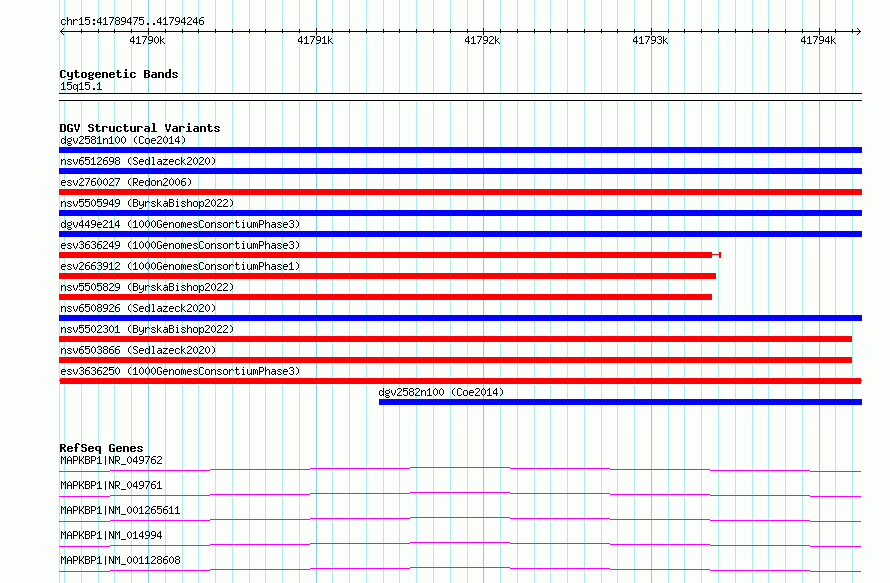Click the right arrowhead of the ruler
890x583 pixels.
[859, 31]
